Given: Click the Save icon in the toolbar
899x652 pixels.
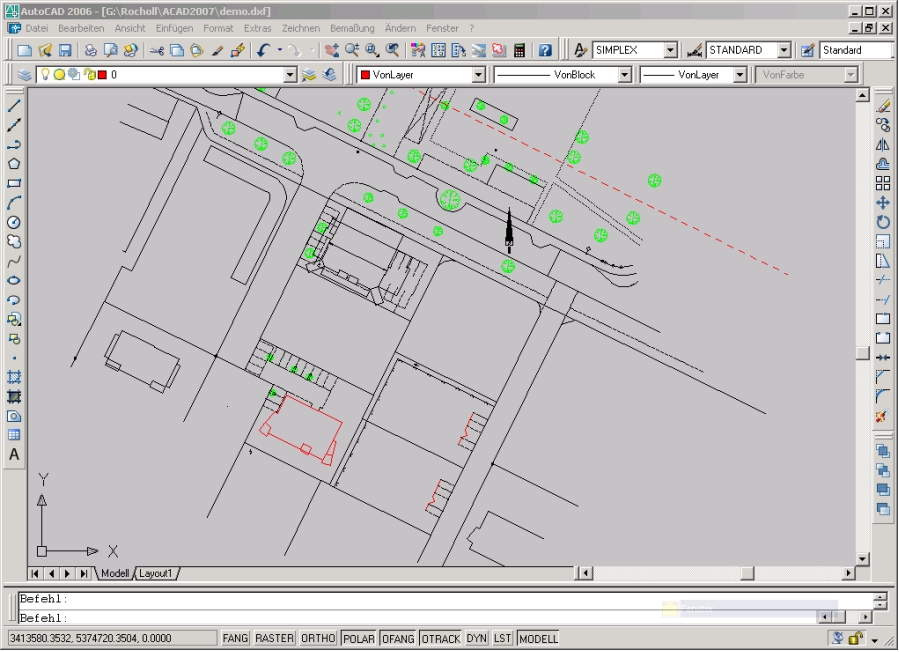Looking at the screenshot, I should (x=65, y=50).
